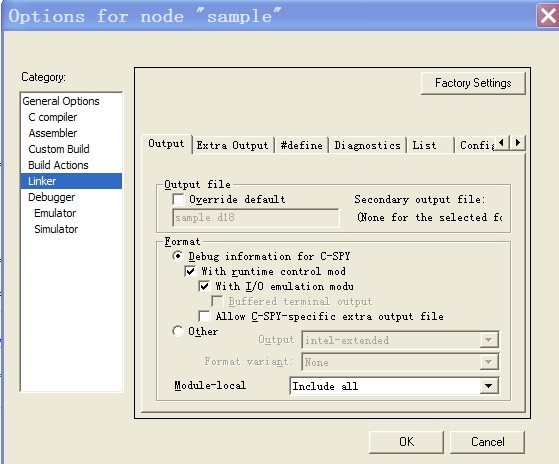Click the Factory Settings button
This screenshot has width=559, height=464.
pyautogui.click(x=473, y=83)
